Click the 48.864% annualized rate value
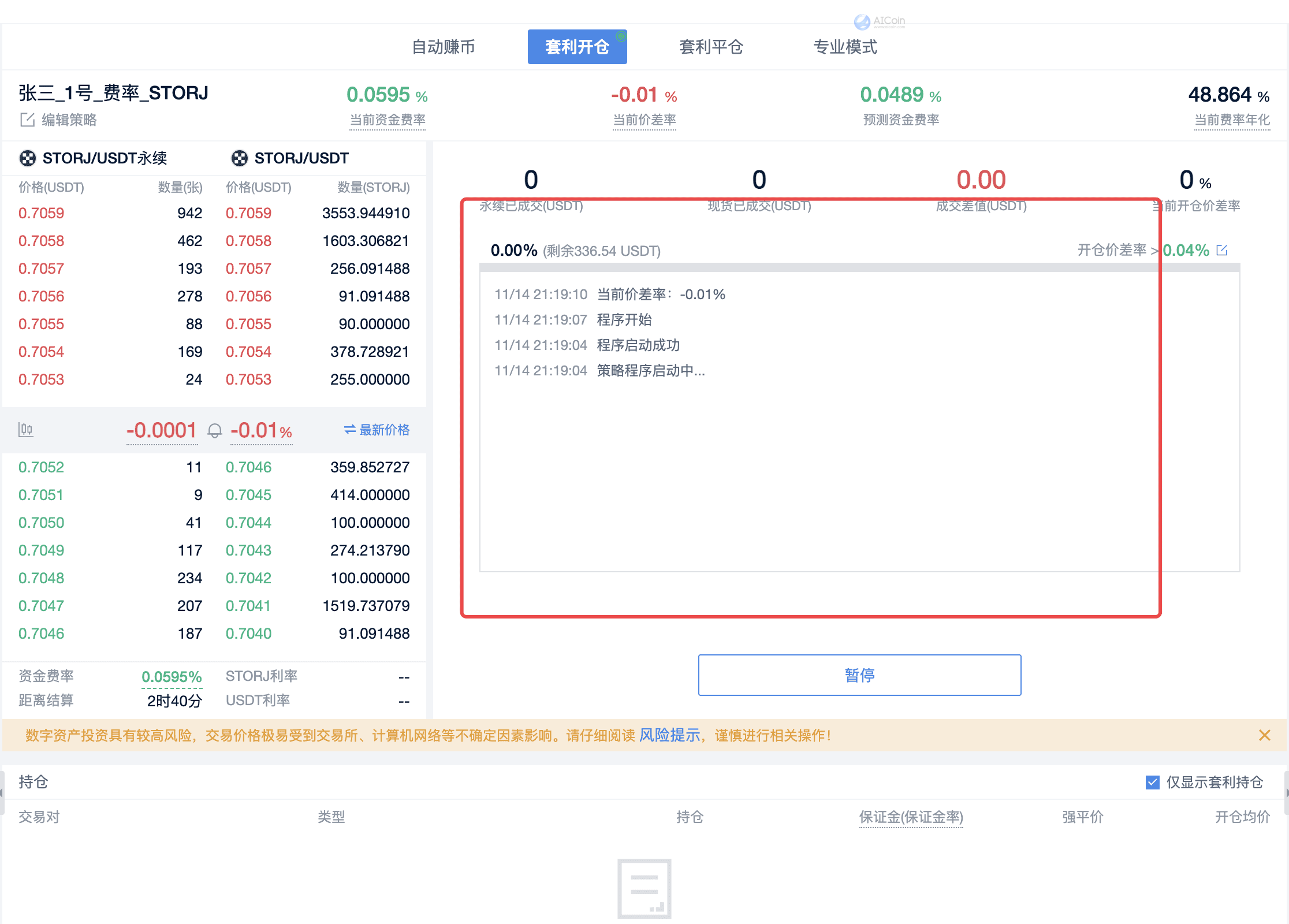 coord(1229,95)
